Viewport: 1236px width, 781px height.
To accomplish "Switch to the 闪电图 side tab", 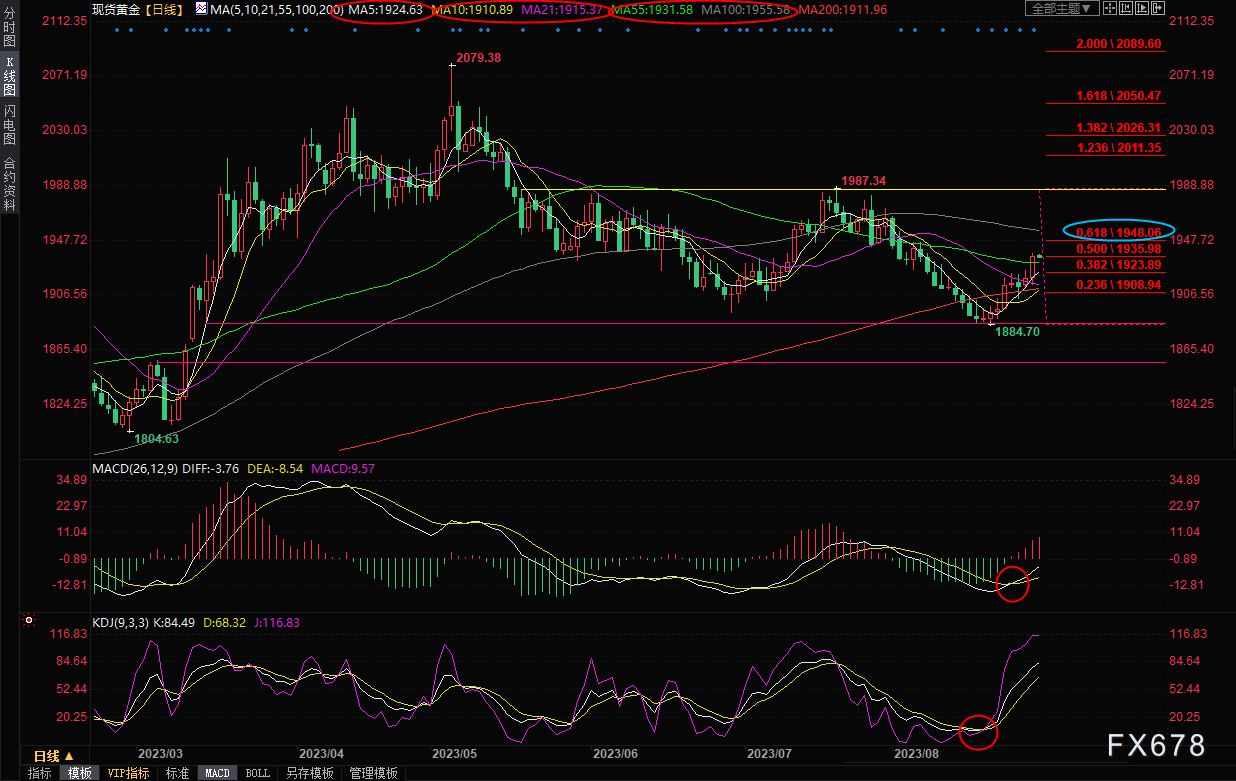I will [x=9, y=127].
